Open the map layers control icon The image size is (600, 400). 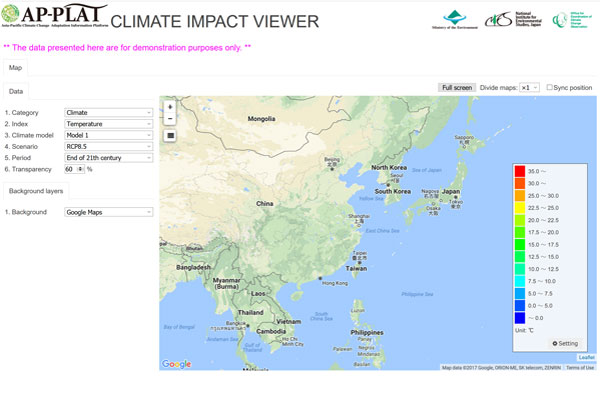[x=170, y=135]
